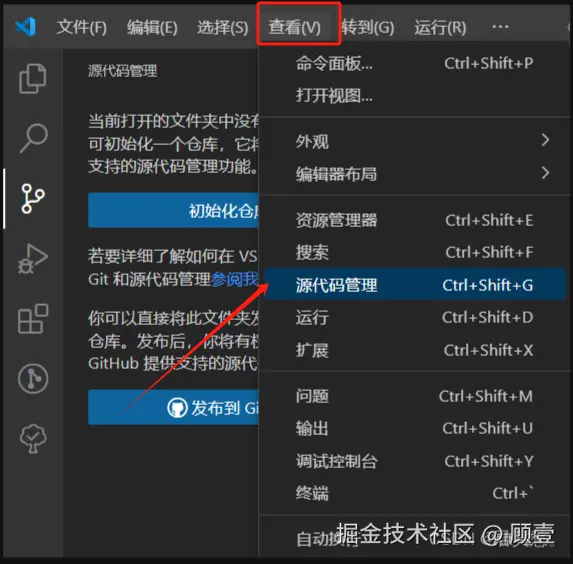Viewport: 573px width, 564px height.
Task: Select 终端 menu entry
Action: click(415, 493)
